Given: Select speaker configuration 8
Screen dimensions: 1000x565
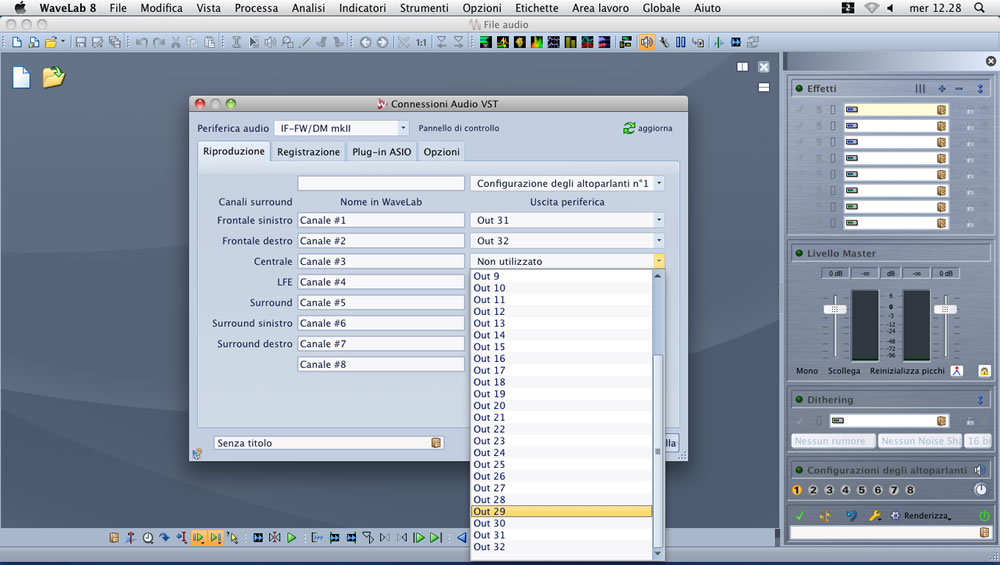Looking at the screenshot, I should pyautogui.click(x=910, y=490).
